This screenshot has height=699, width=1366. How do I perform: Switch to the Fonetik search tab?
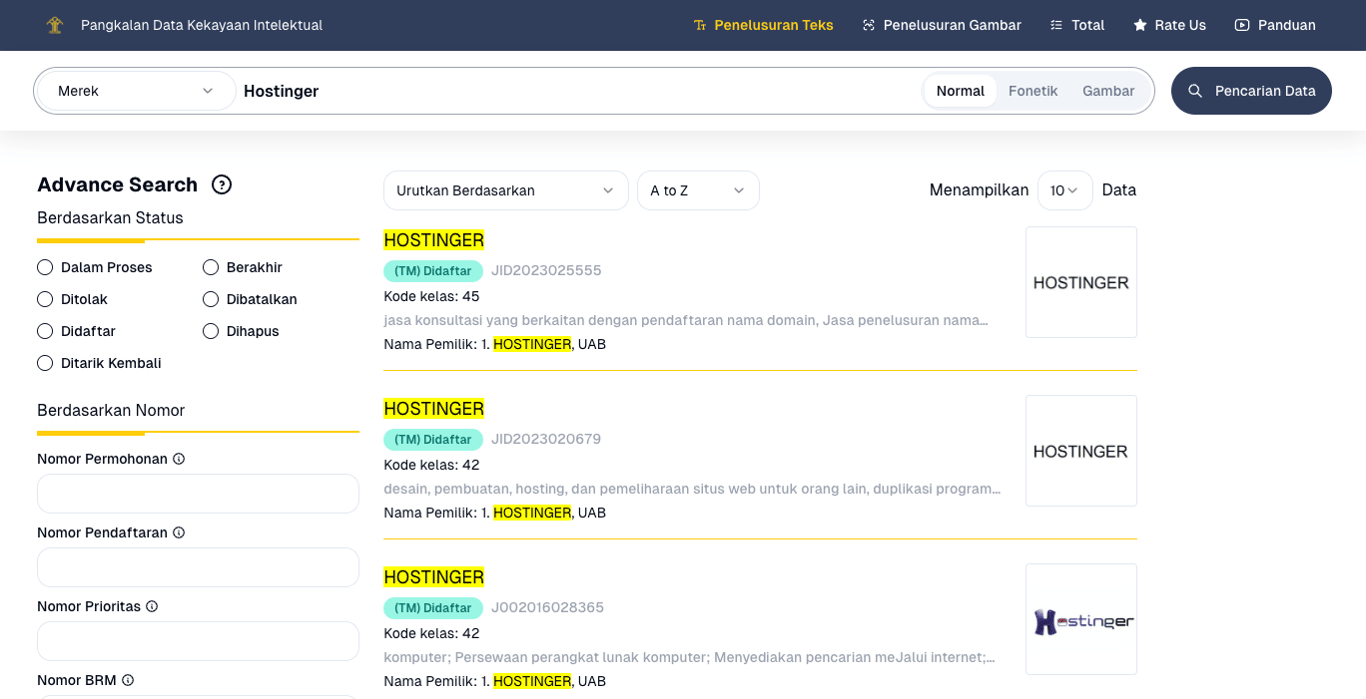(1033, 90)
